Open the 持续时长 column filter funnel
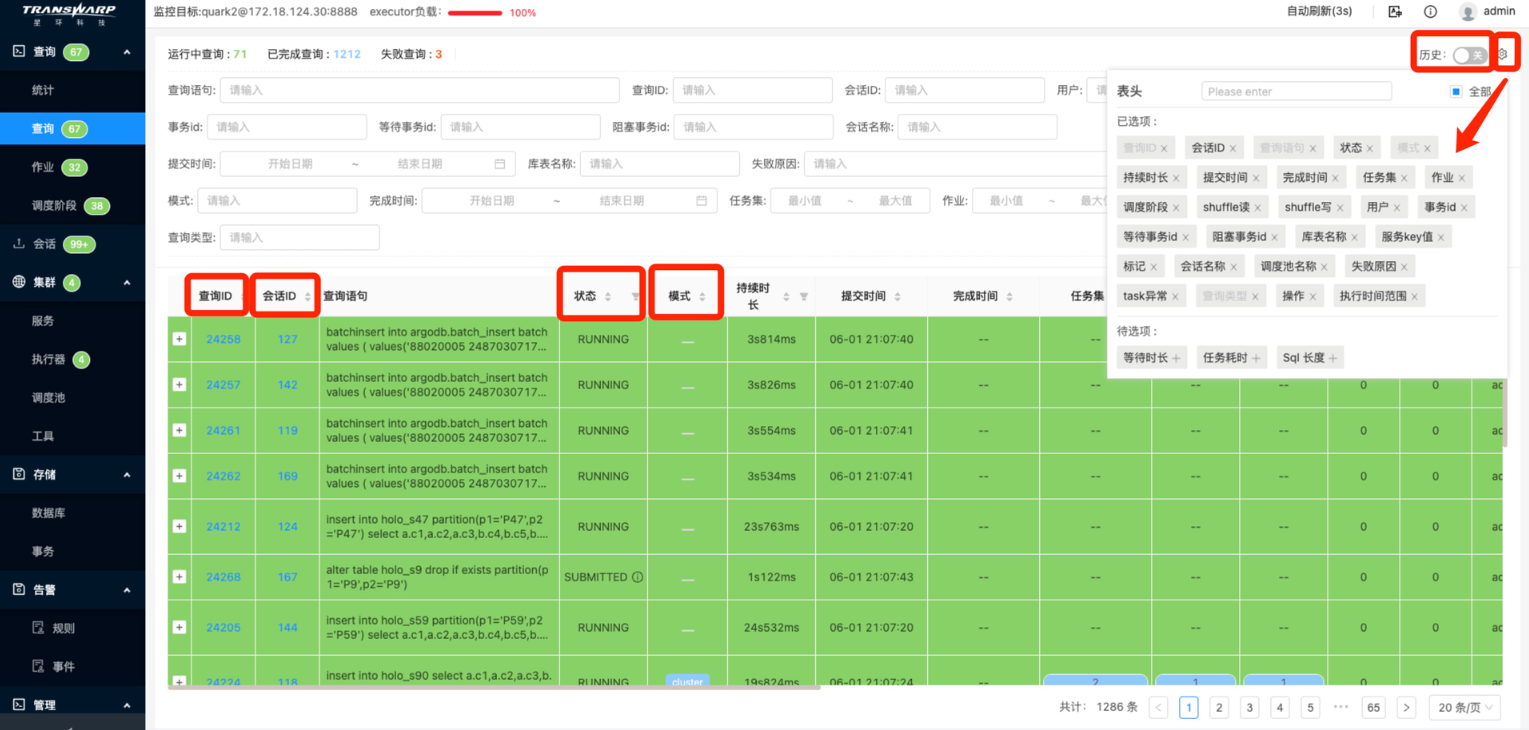Image resolution: width=1529 pixels, height=730 pixels. pyautogui.click(x=804, y=297)
